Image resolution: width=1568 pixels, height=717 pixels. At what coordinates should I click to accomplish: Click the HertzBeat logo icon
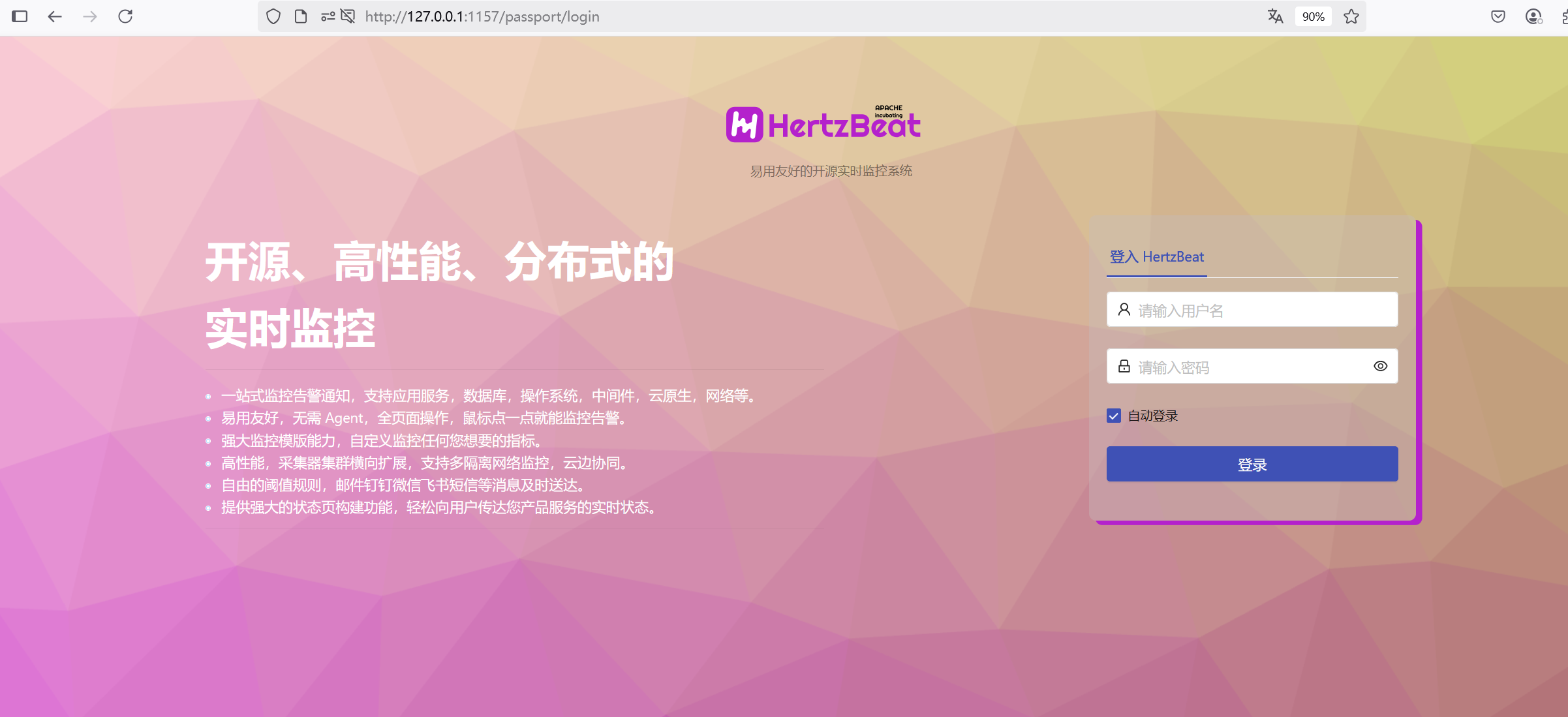coord(744,125)
